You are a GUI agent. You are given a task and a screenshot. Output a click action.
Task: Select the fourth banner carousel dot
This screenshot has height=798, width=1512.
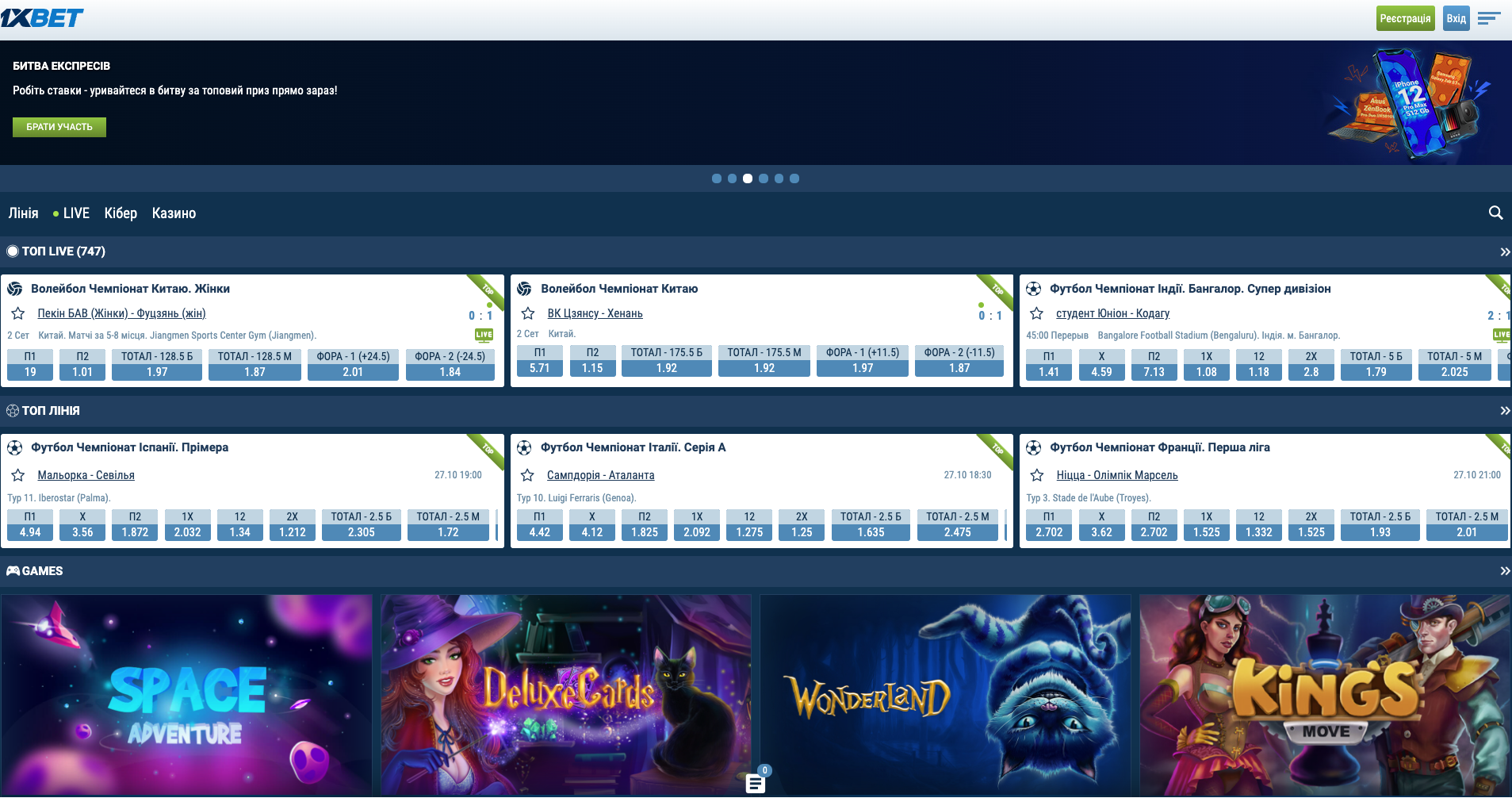(x=763, y=178)
